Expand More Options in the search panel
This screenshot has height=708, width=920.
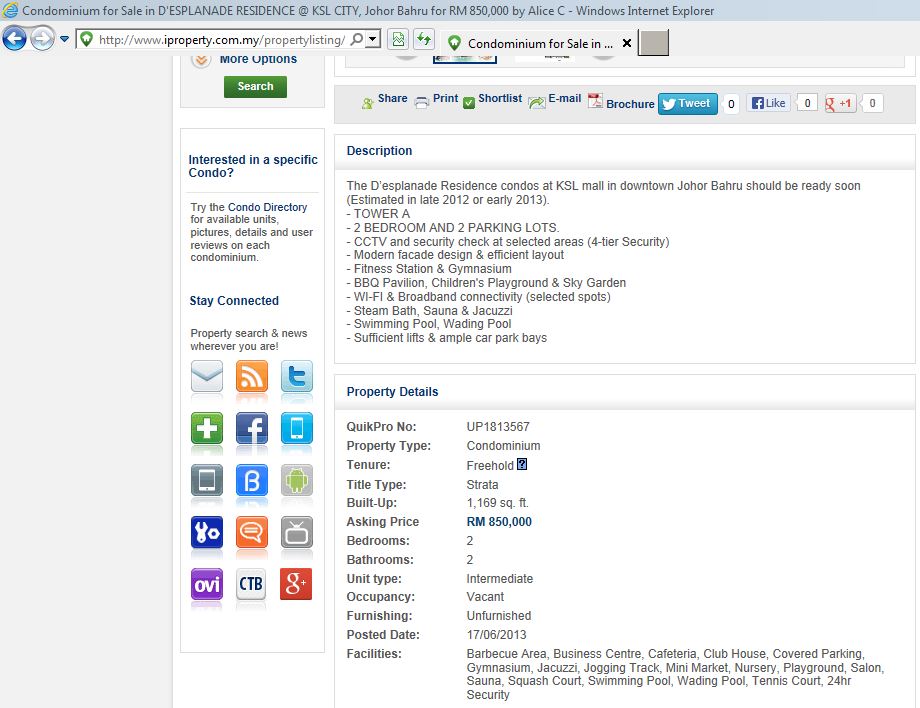(257, 59)
